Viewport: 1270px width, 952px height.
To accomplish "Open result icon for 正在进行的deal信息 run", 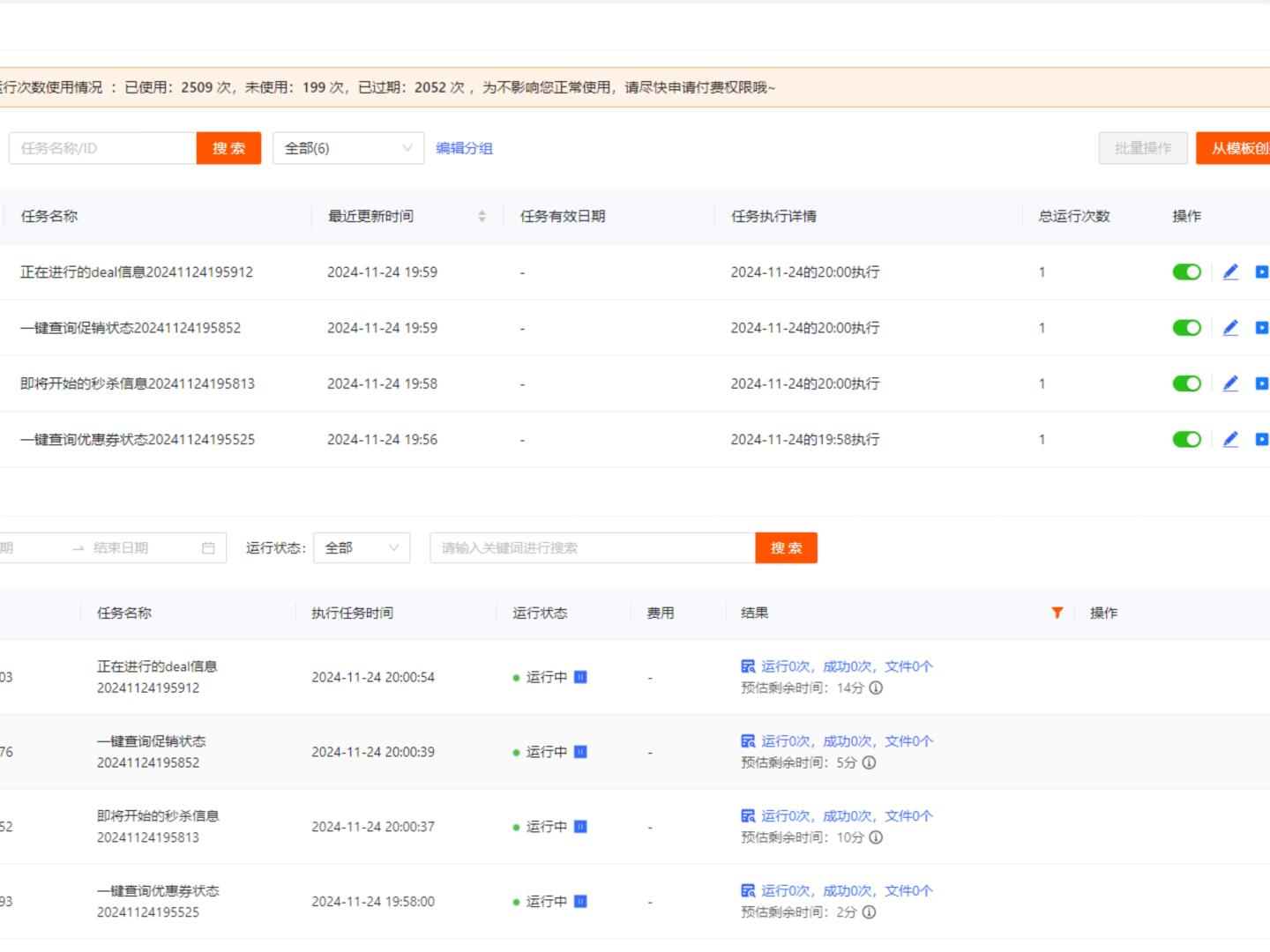I will (748, 666).
